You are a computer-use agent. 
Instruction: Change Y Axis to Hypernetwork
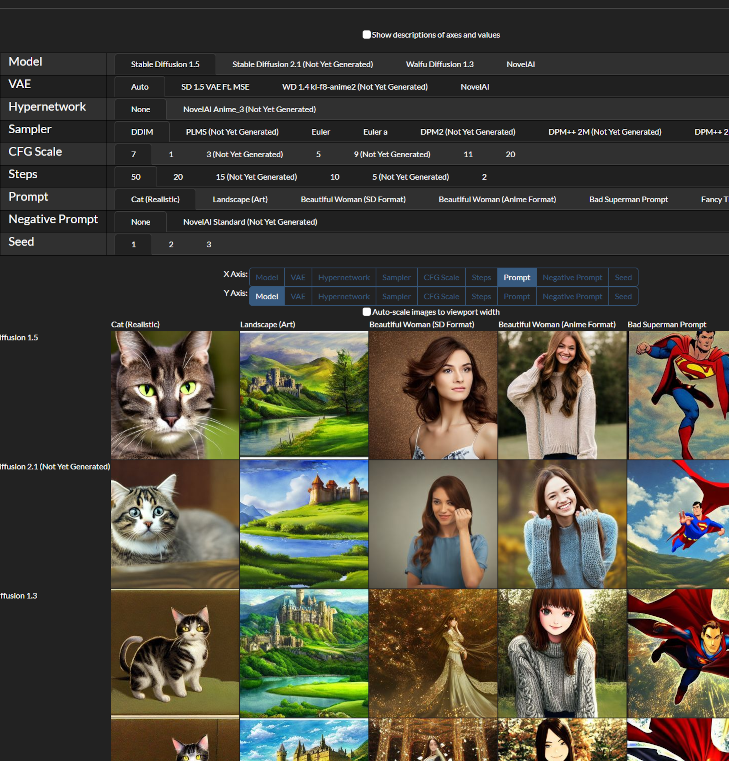[344, 296]
